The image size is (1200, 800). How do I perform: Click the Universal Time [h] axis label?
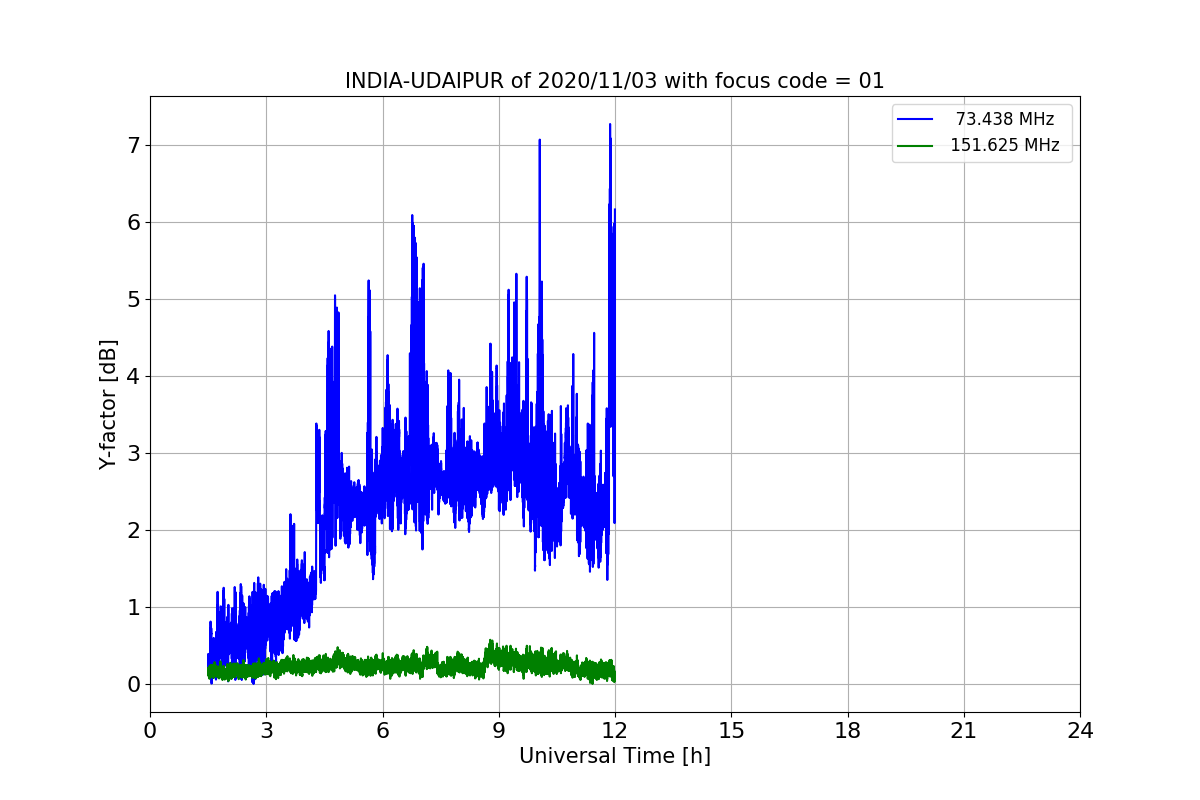point(615,757)
